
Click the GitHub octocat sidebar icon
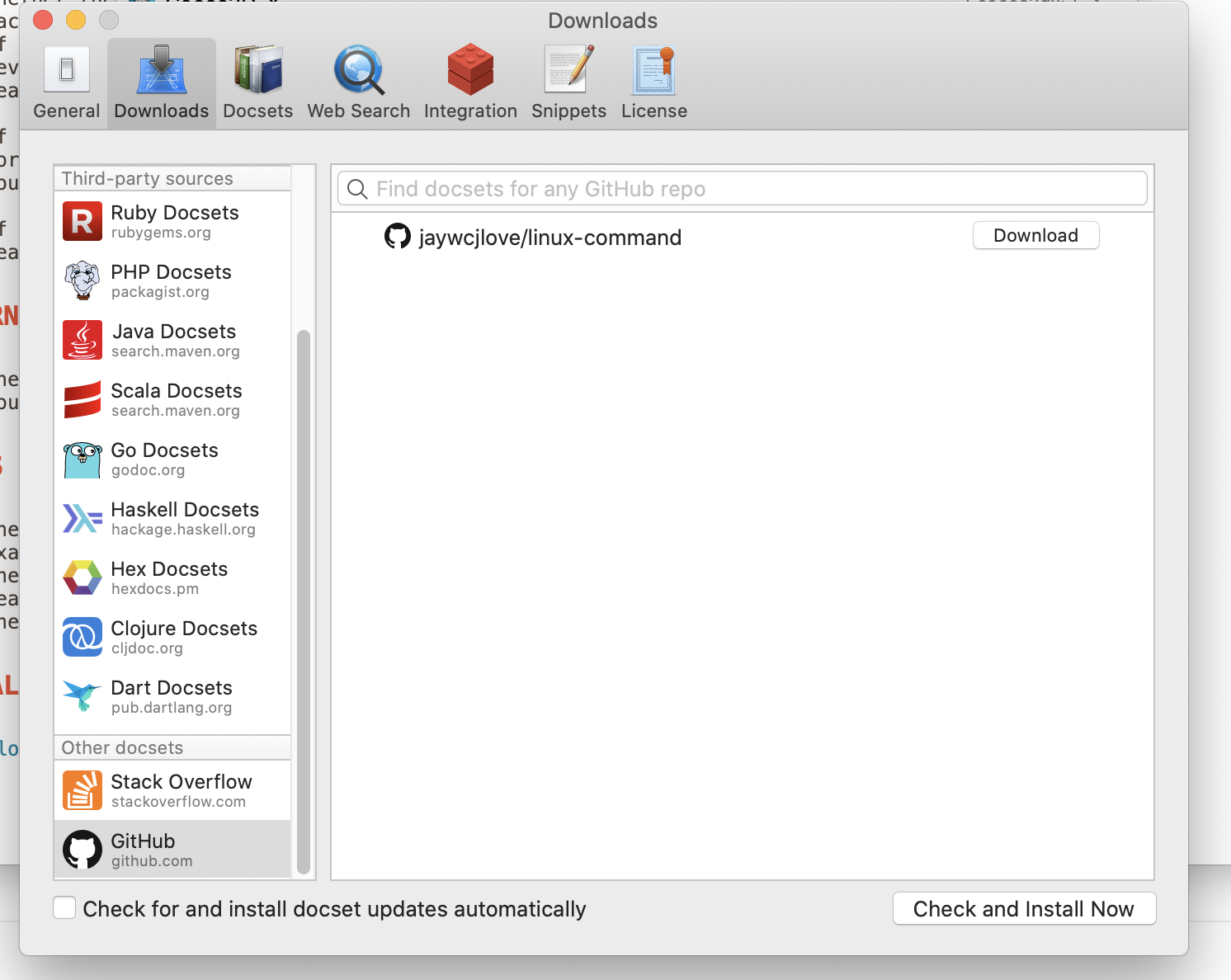pyautogui.click(x=83, y=850)
